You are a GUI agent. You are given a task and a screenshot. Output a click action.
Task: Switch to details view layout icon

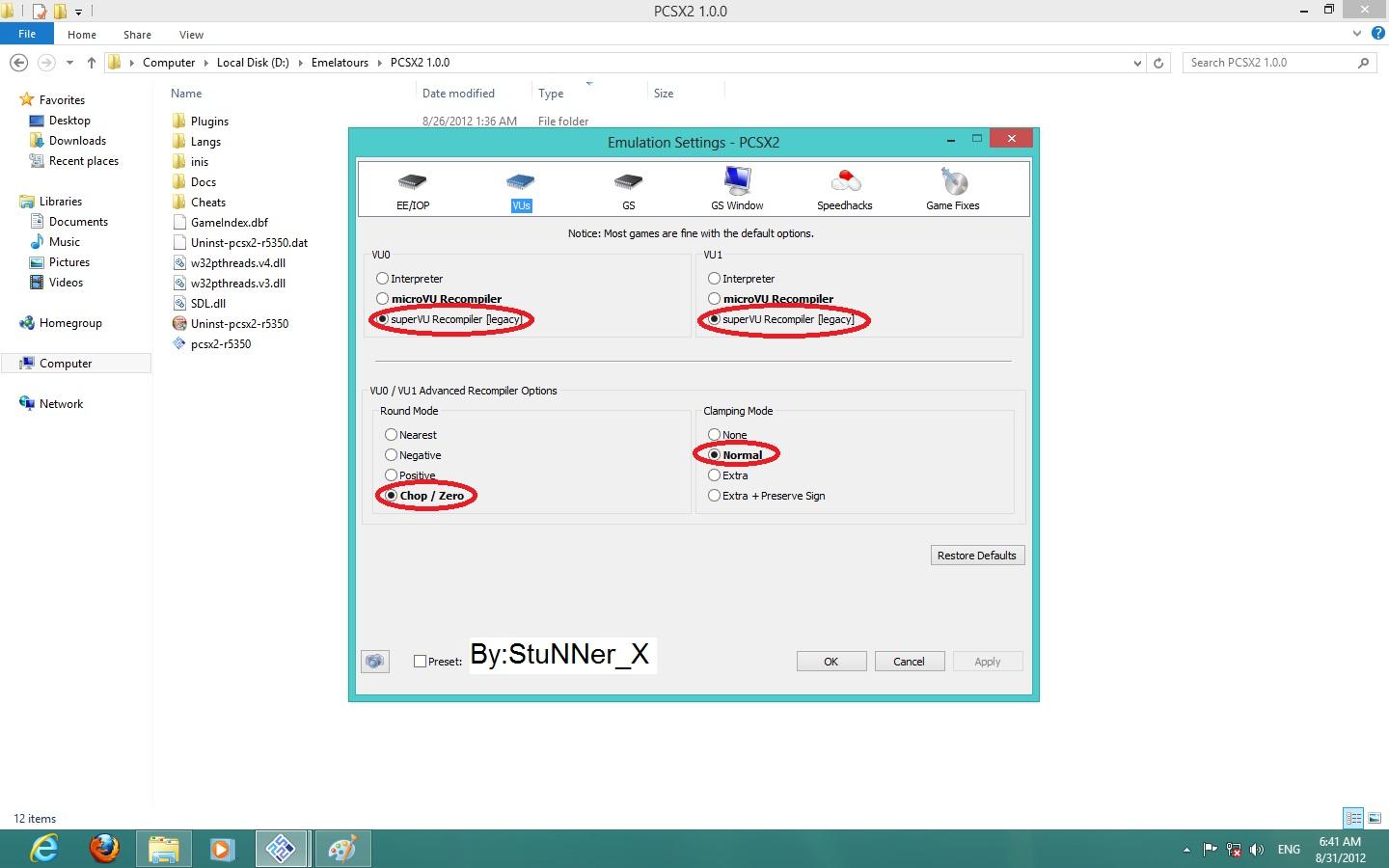[1353, 818]
